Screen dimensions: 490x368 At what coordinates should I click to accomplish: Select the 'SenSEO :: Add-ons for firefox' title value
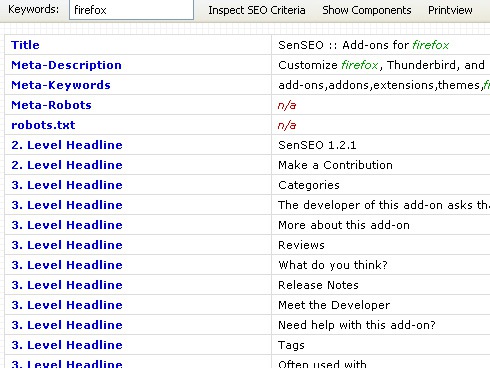pos(364,45)
